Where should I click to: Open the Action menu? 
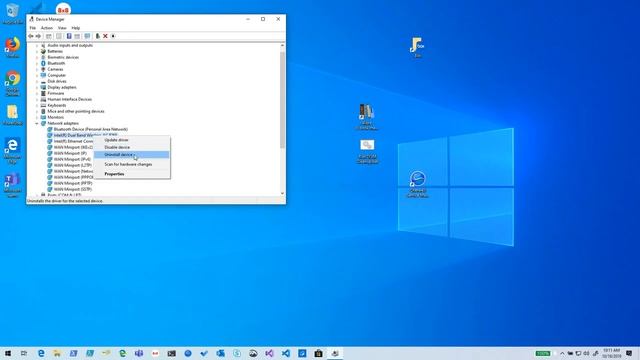pyautogui.click(x=47, y=28)
